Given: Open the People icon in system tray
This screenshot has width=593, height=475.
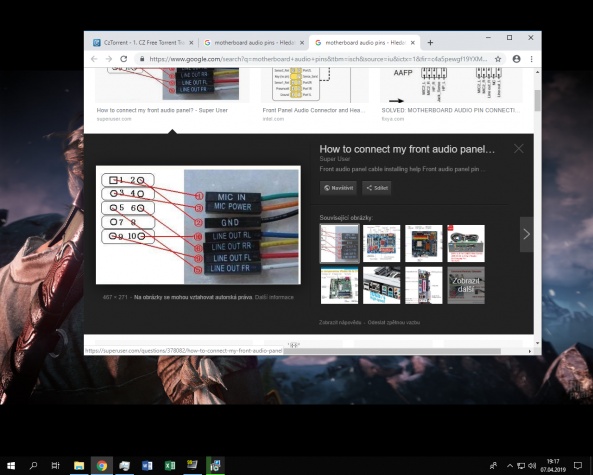Looking at the screenshot, I should click(x=494, y=466).
